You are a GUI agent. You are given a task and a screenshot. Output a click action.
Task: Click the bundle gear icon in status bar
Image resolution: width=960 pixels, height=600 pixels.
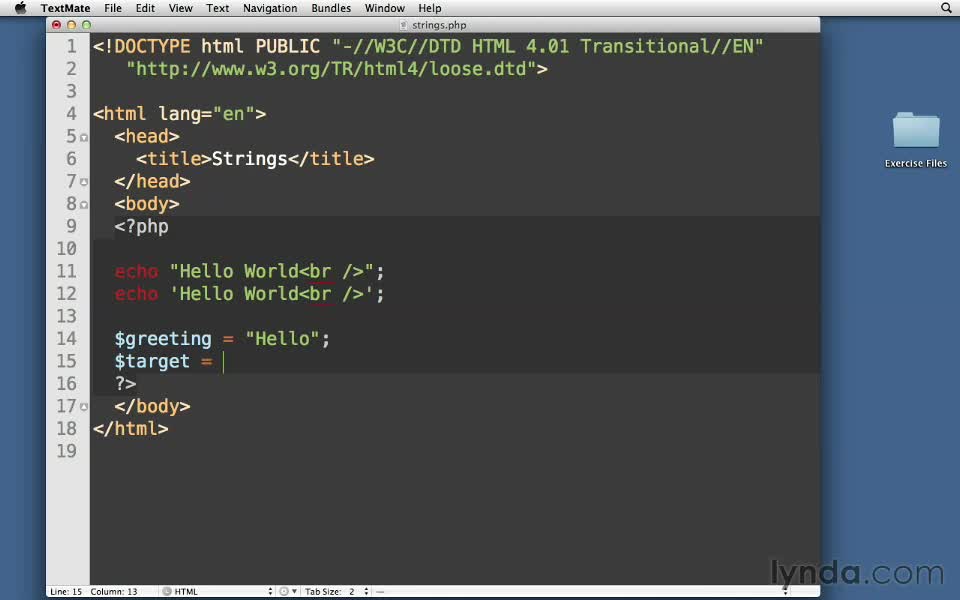tap(284, 591)
